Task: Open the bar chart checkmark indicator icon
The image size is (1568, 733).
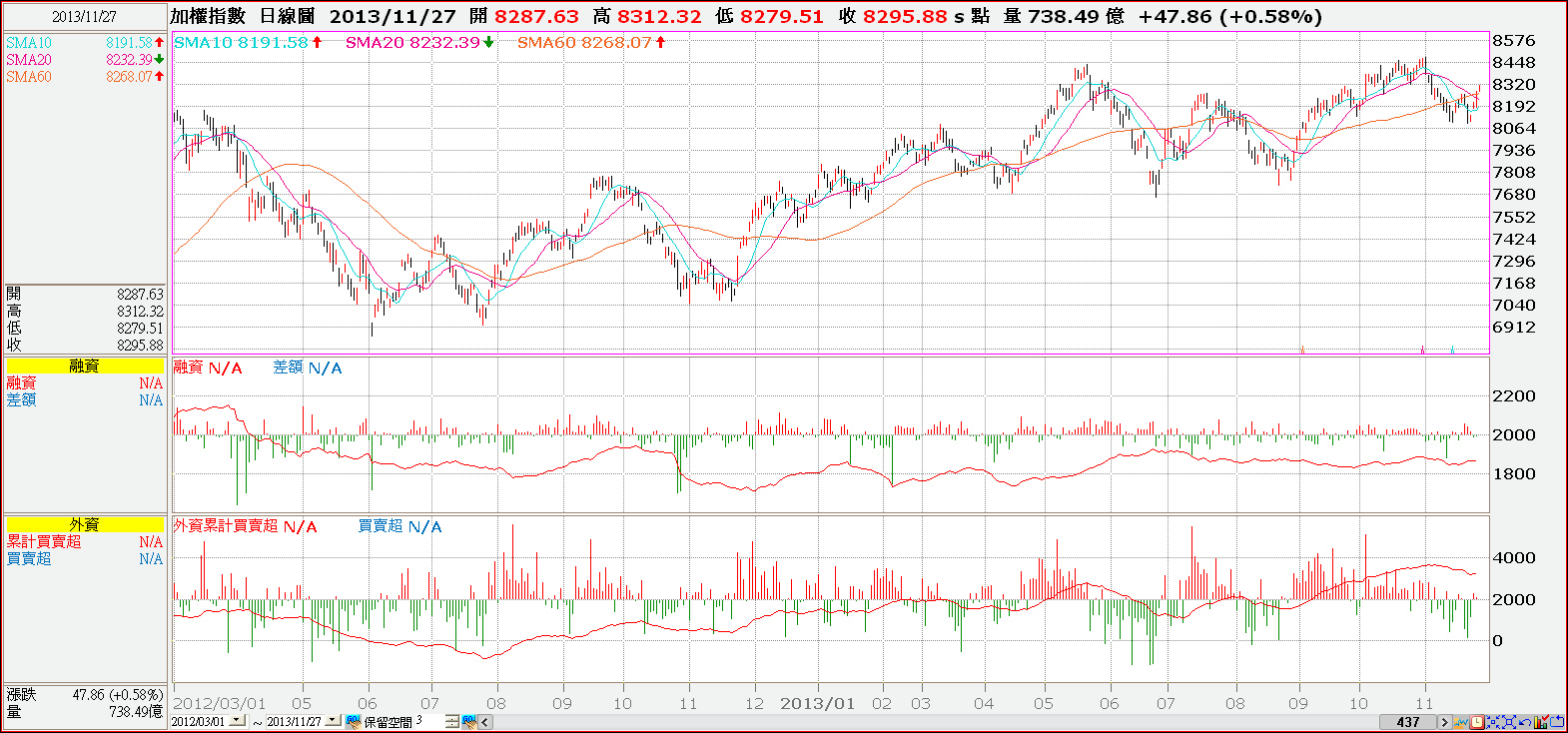Action: pyautogui.click(x=1540, y=721)
